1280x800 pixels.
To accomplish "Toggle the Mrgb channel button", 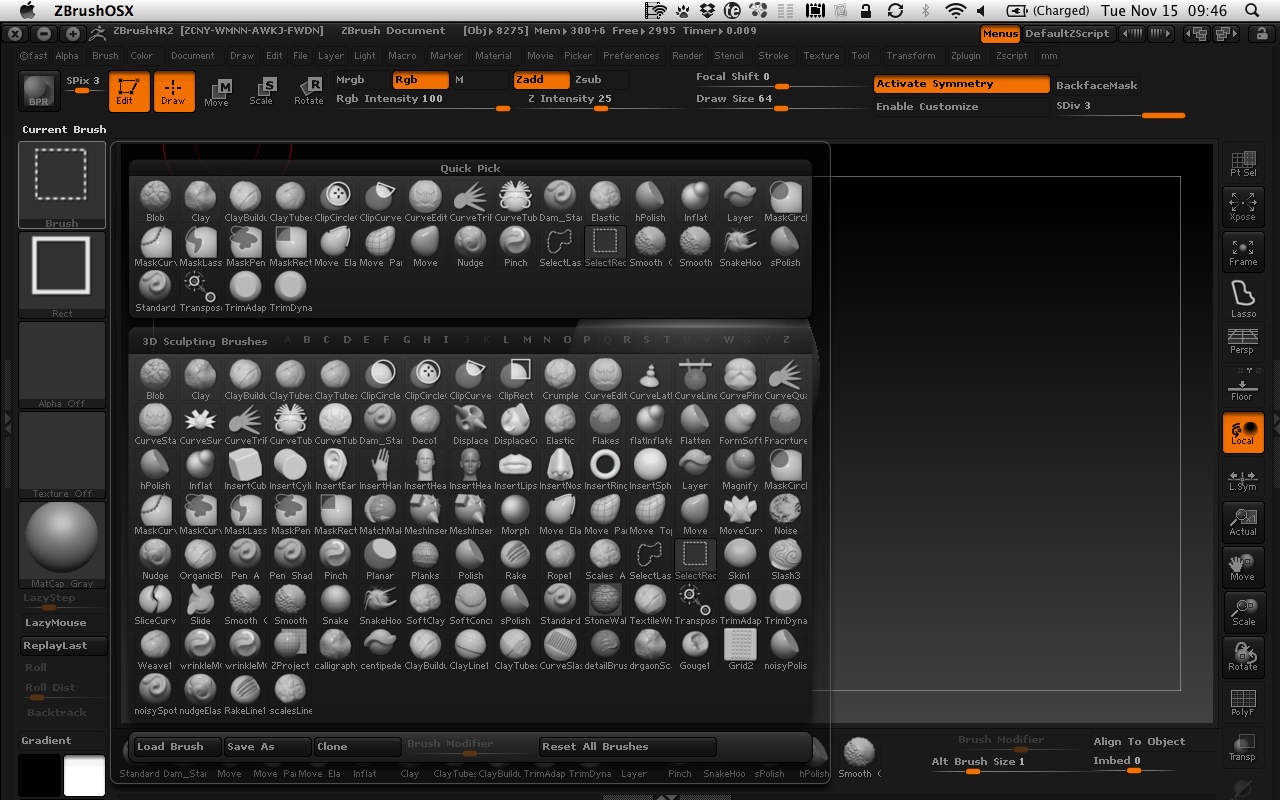I will pos(361,79).
